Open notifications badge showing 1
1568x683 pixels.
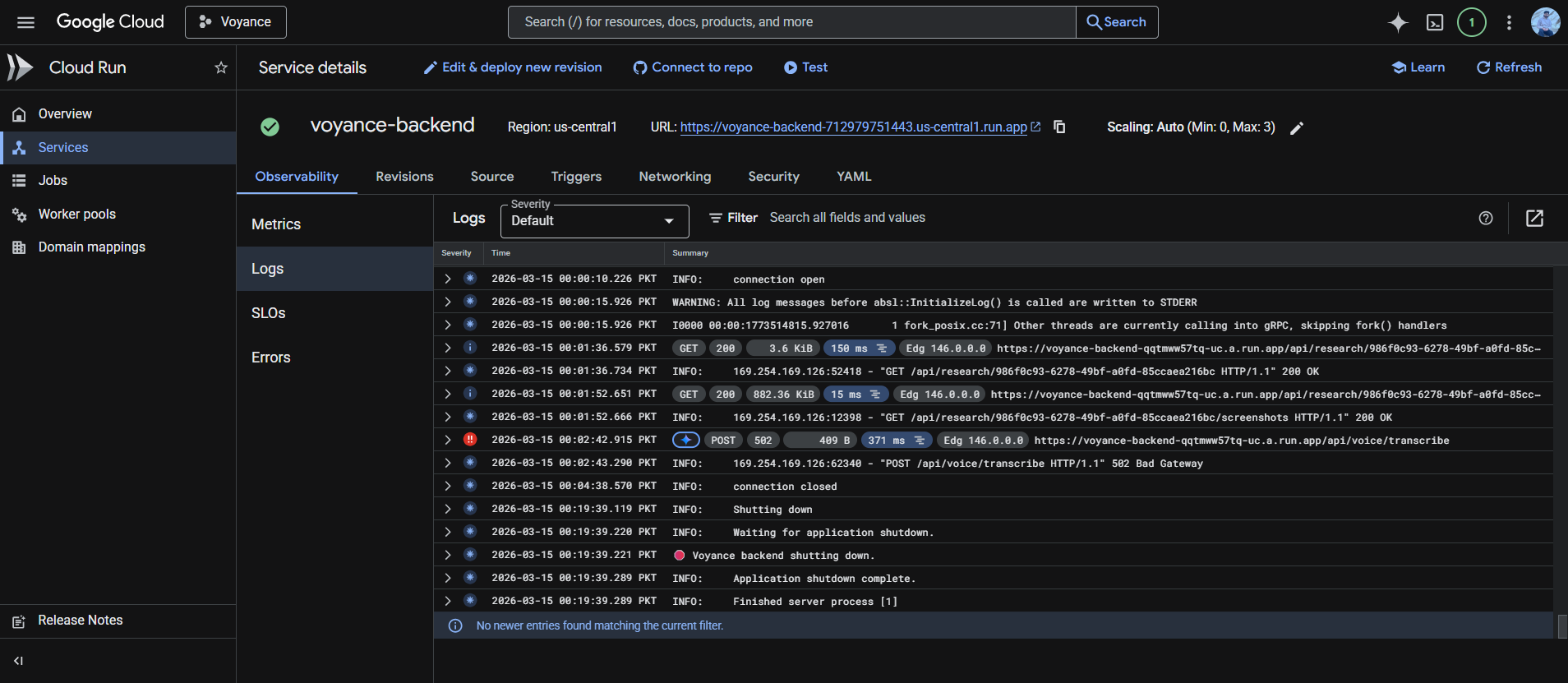point(1472,22)
